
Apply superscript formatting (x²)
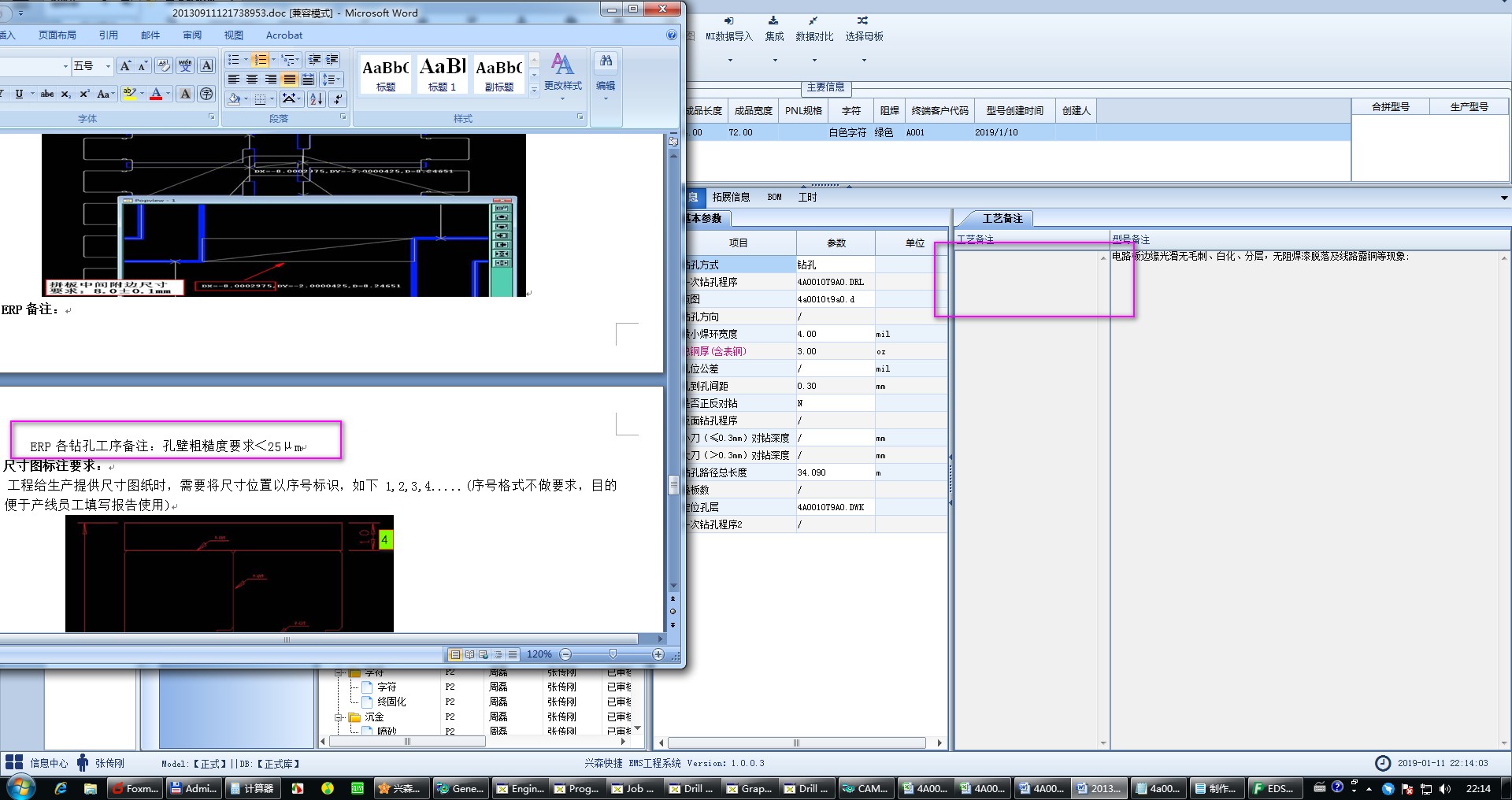pyautogui.click(x=84, y=94)
